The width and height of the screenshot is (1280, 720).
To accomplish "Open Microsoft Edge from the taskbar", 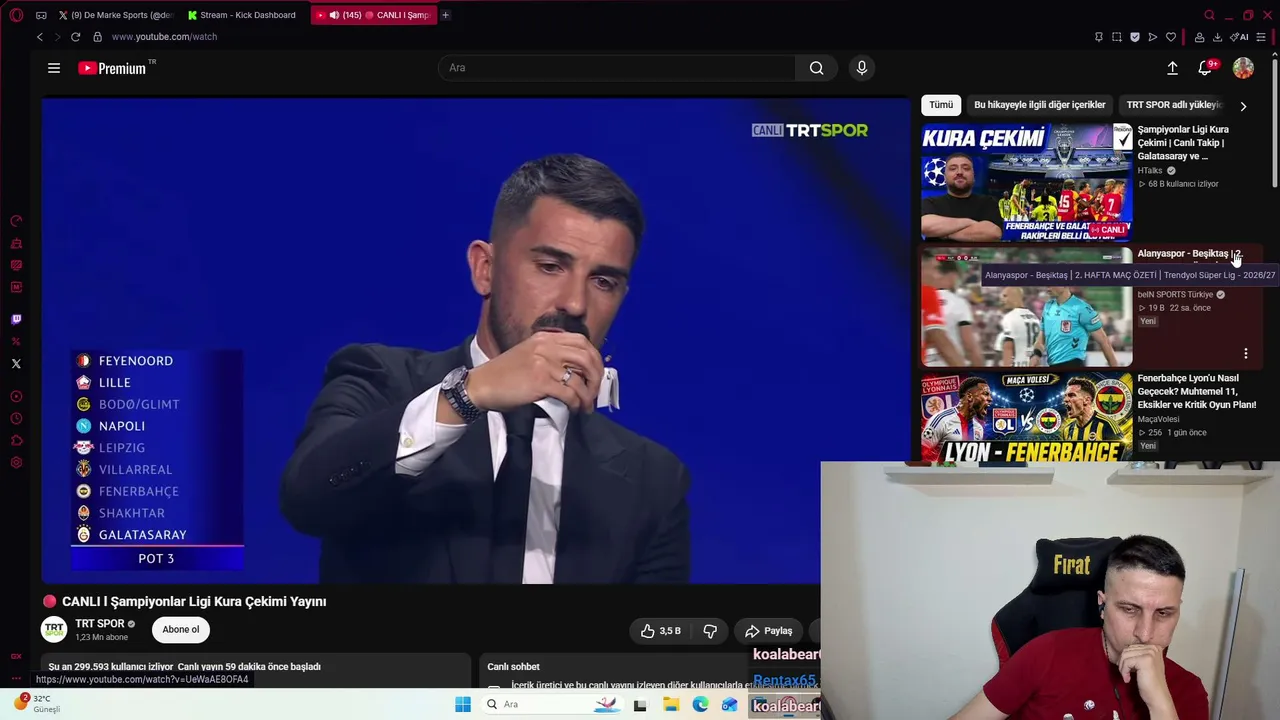I will (x=700, y=704).
